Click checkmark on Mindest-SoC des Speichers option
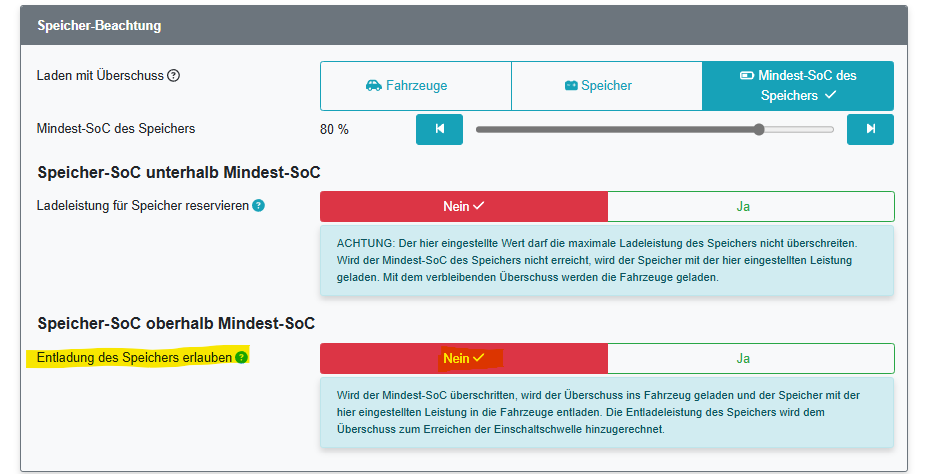Image resolution: width=926 pixels, height=474 pixels. (829, 96)
